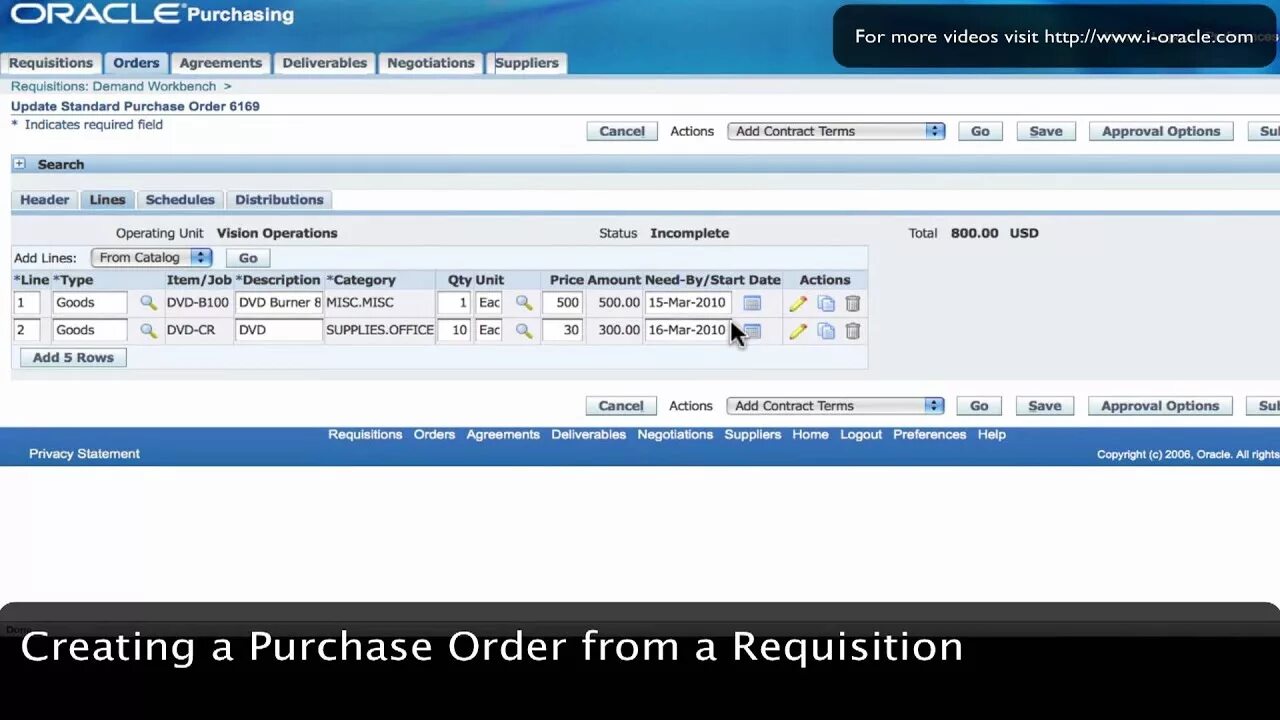Click footer Home link

(x=810, y=435)
